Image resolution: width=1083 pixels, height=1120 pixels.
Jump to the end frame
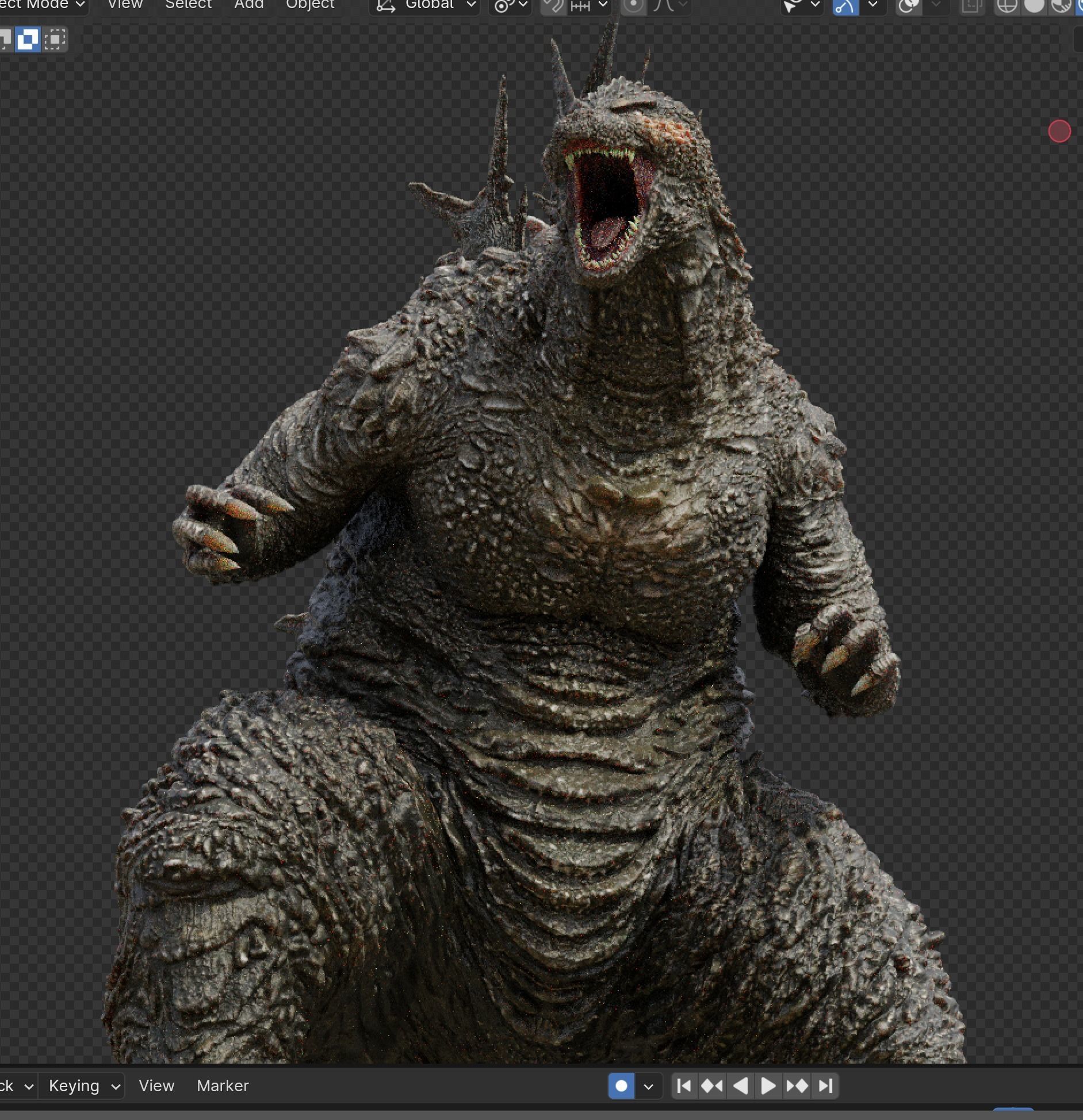825,1086
